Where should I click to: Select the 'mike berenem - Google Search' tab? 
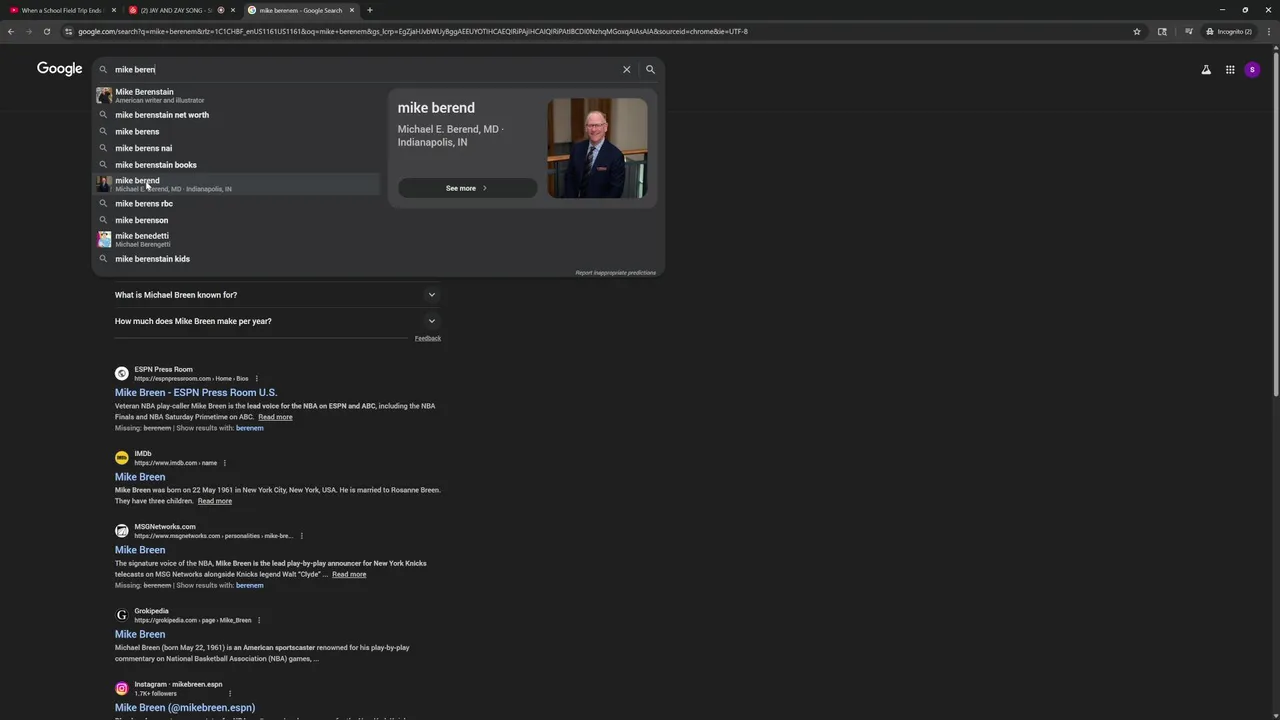point(301,10)
